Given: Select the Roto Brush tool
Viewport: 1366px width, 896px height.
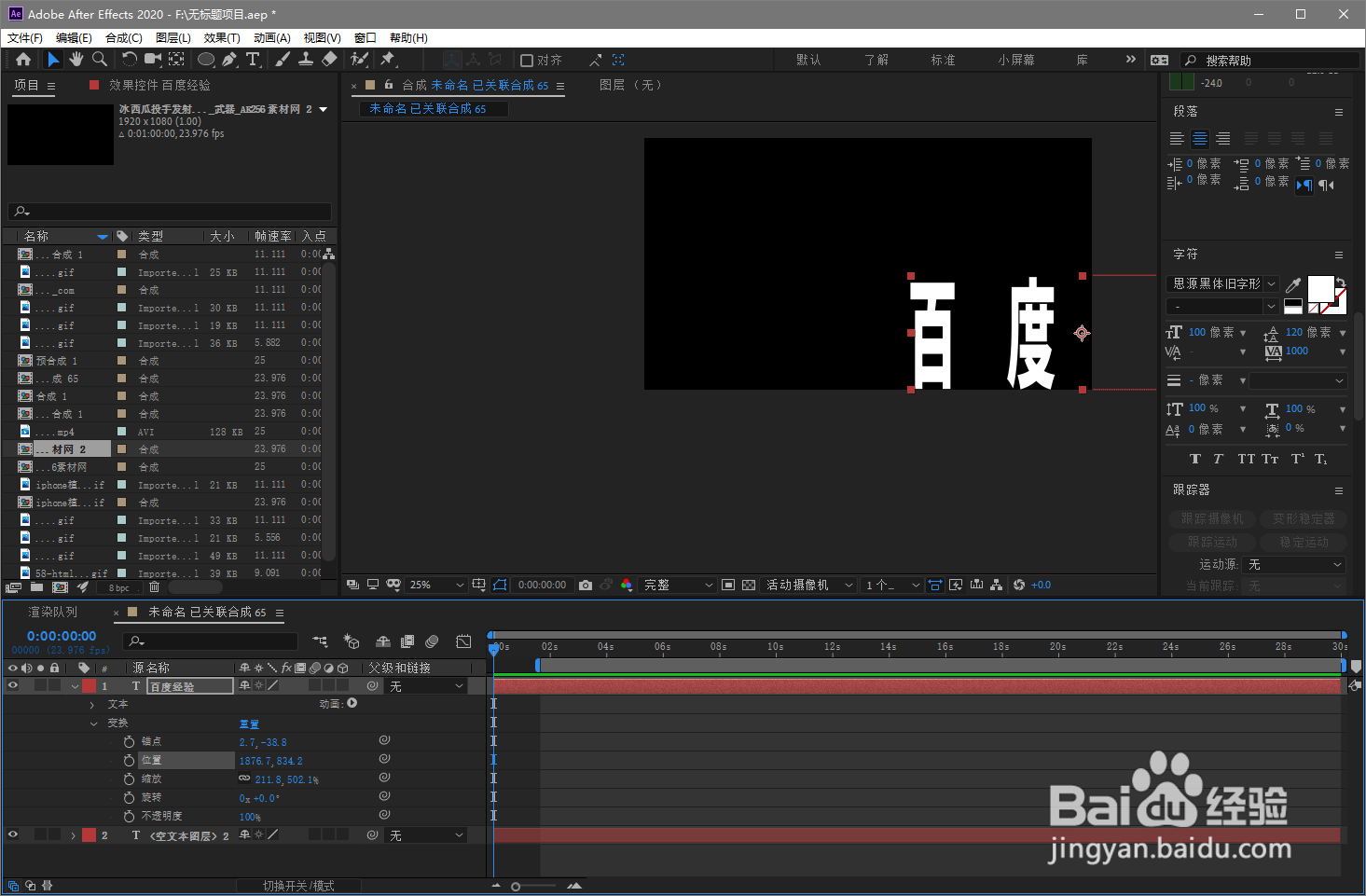Looking at the screenshot, I should (359, 59).
